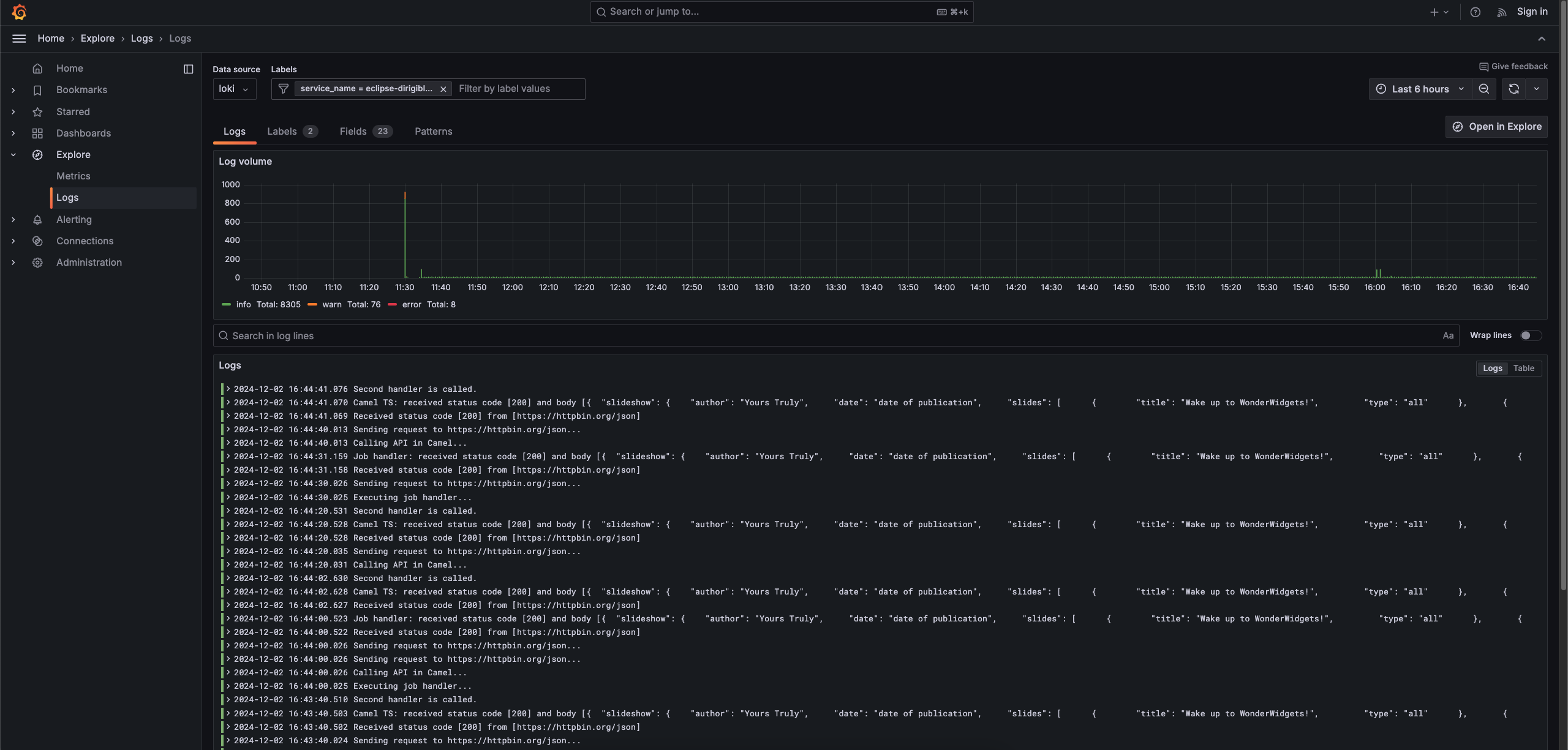Toggle case sensitivity Aa in log search
The image size is (1568, 750).
(x=1448, y=336)
